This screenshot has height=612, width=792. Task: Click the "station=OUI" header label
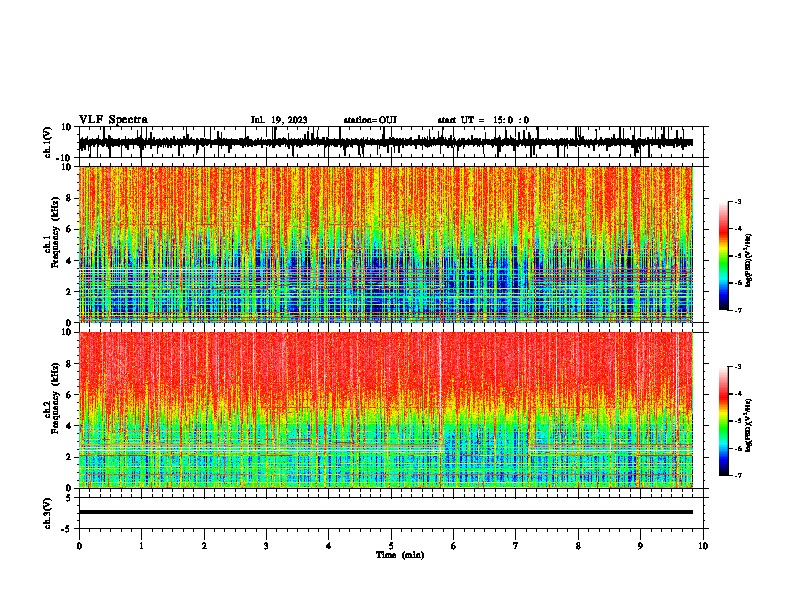370,120
